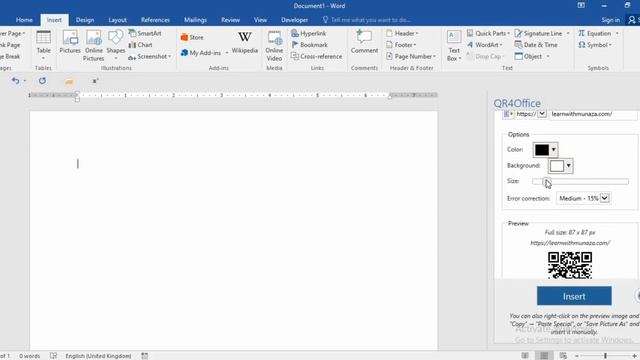Insert a Bookmark
Screen dimensions: 640x360
[x=309, y=45]
